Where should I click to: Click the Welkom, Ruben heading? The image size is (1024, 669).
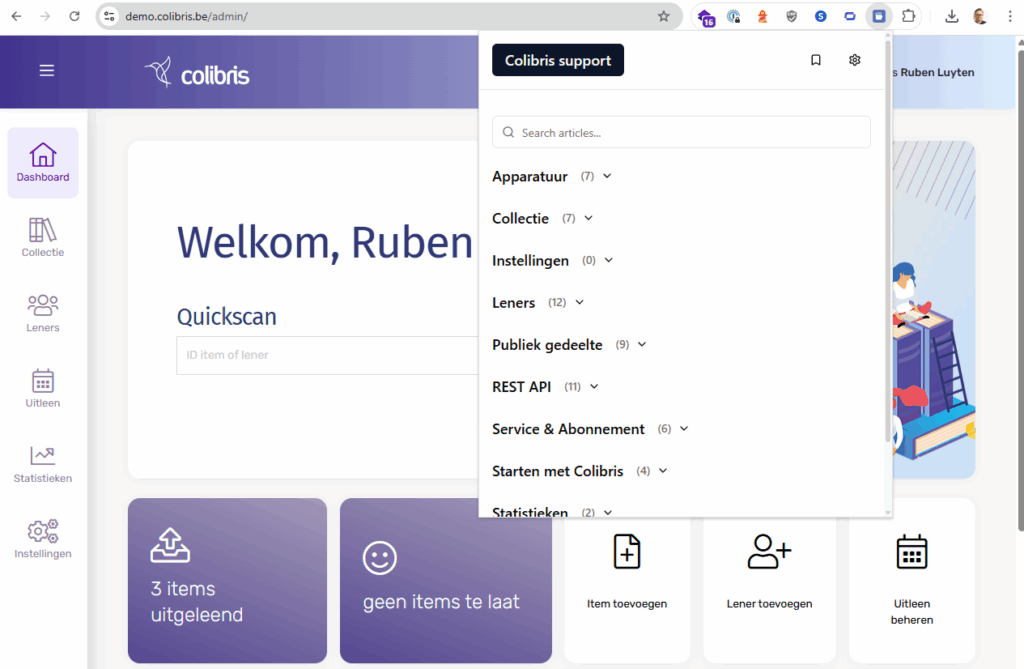point(325,242)
